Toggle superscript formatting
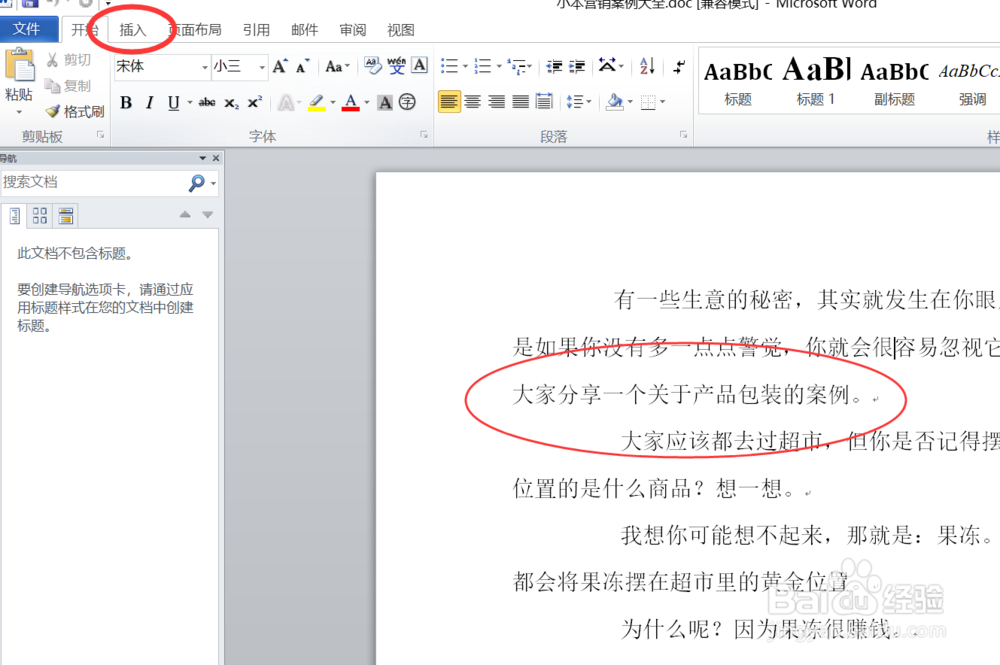1000x665 pixels. point(254,103)
